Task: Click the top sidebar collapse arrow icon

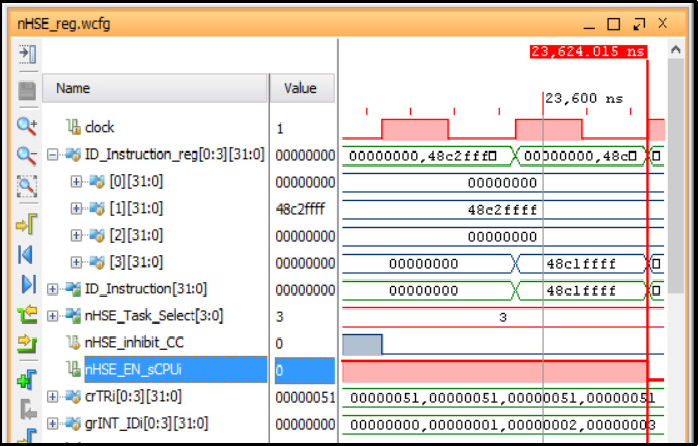Action: tap(26, 52)
